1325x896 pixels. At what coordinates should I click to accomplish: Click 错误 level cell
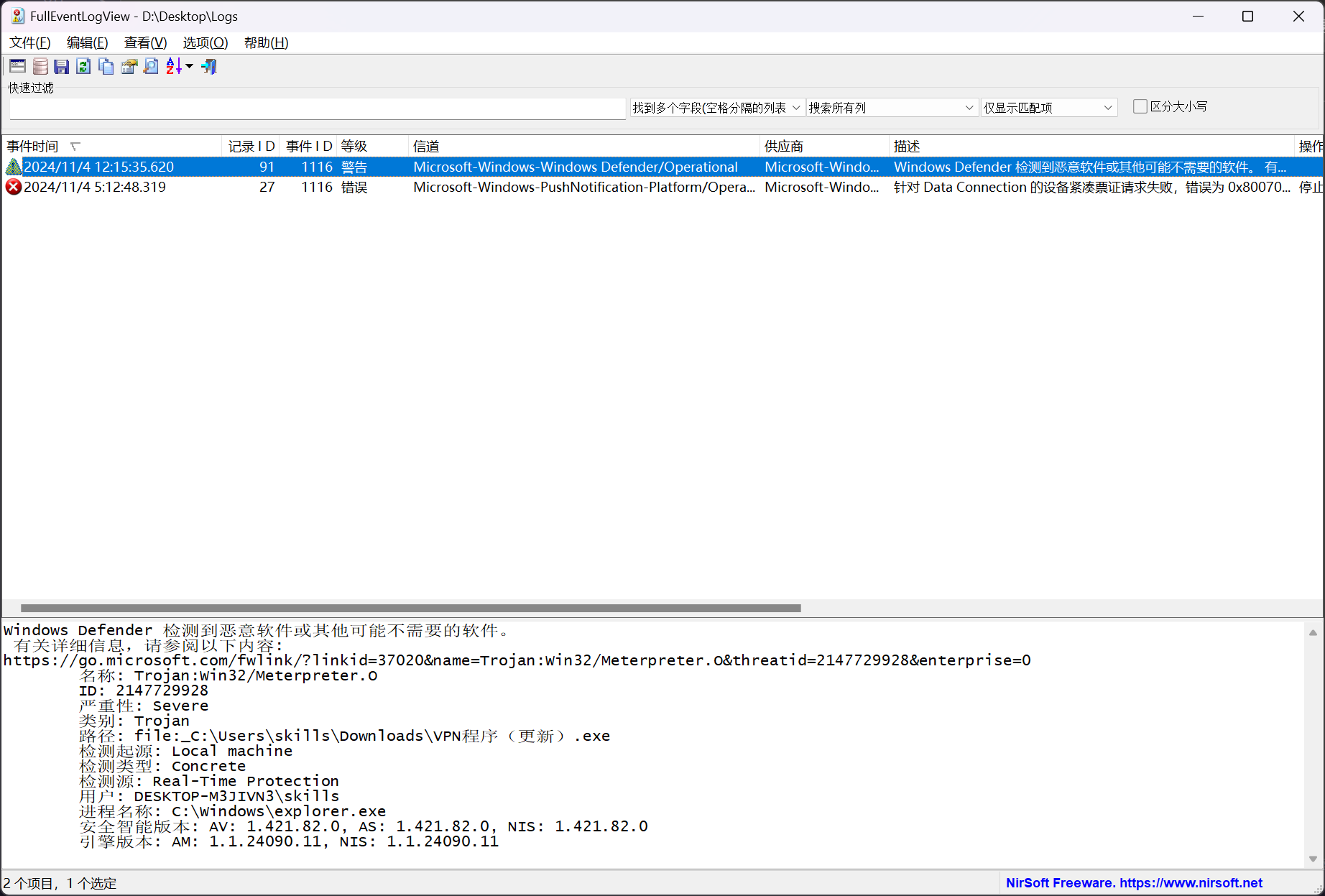point(354,188)
